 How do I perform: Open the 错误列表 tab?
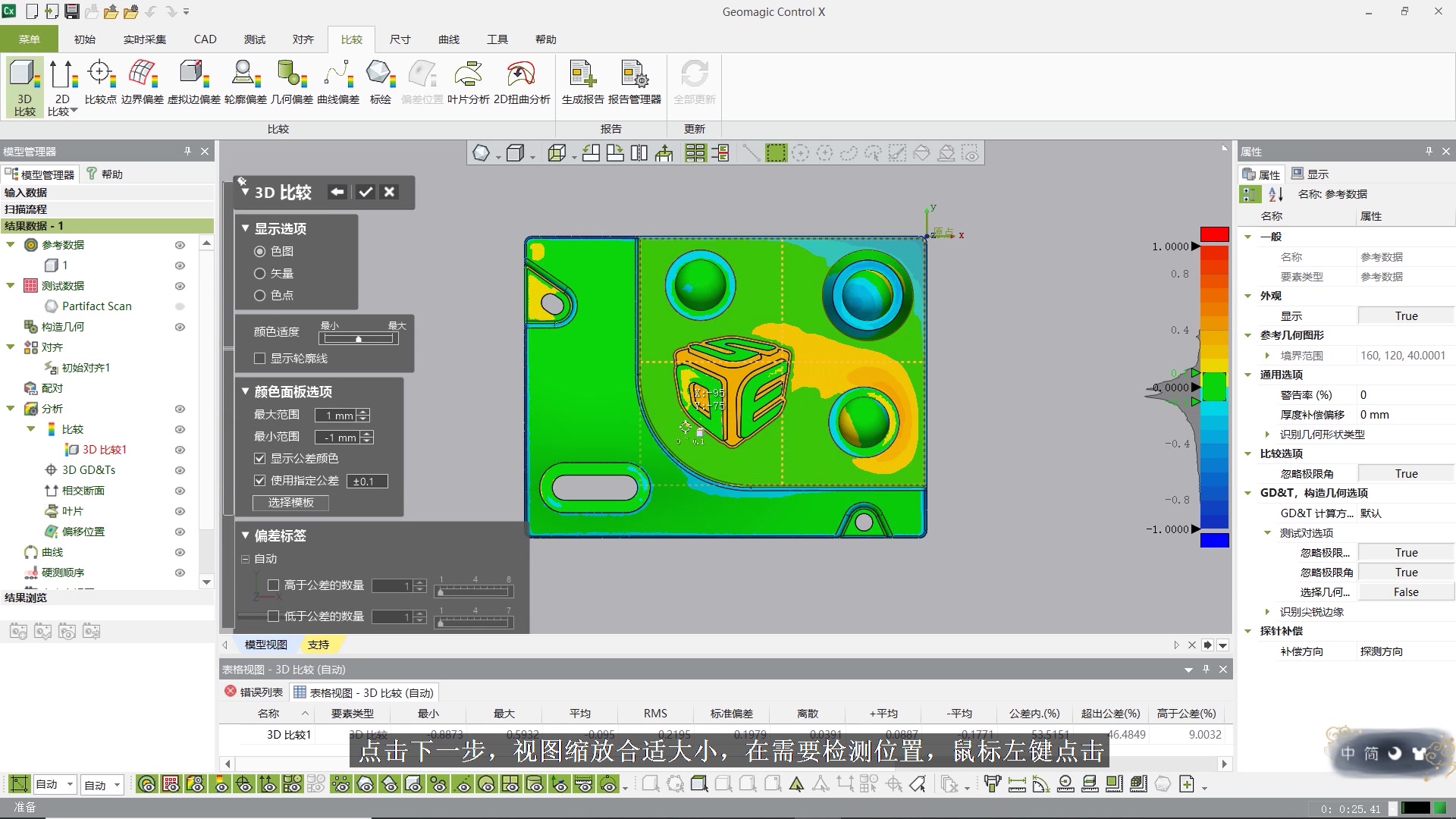pyautogui.click(x=254, y=692)
